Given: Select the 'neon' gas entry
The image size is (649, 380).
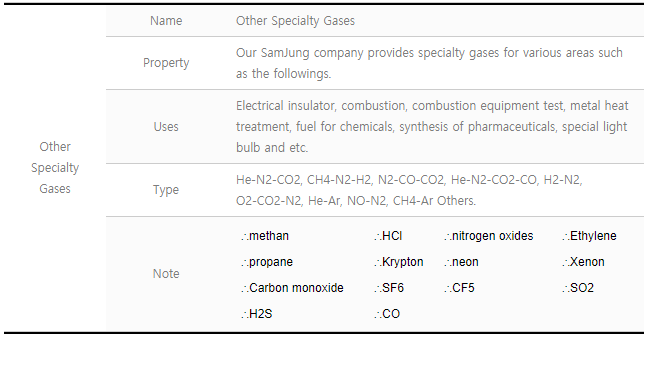Looking at the screenshot, I should click(462, 262).
